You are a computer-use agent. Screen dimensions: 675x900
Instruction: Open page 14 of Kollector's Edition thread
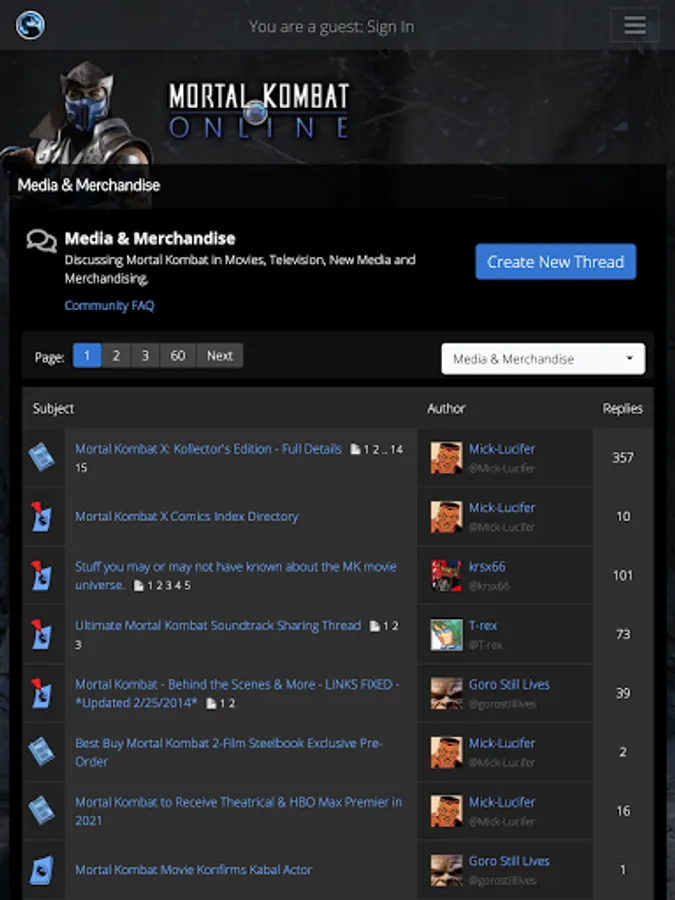(x=397, y=449)
